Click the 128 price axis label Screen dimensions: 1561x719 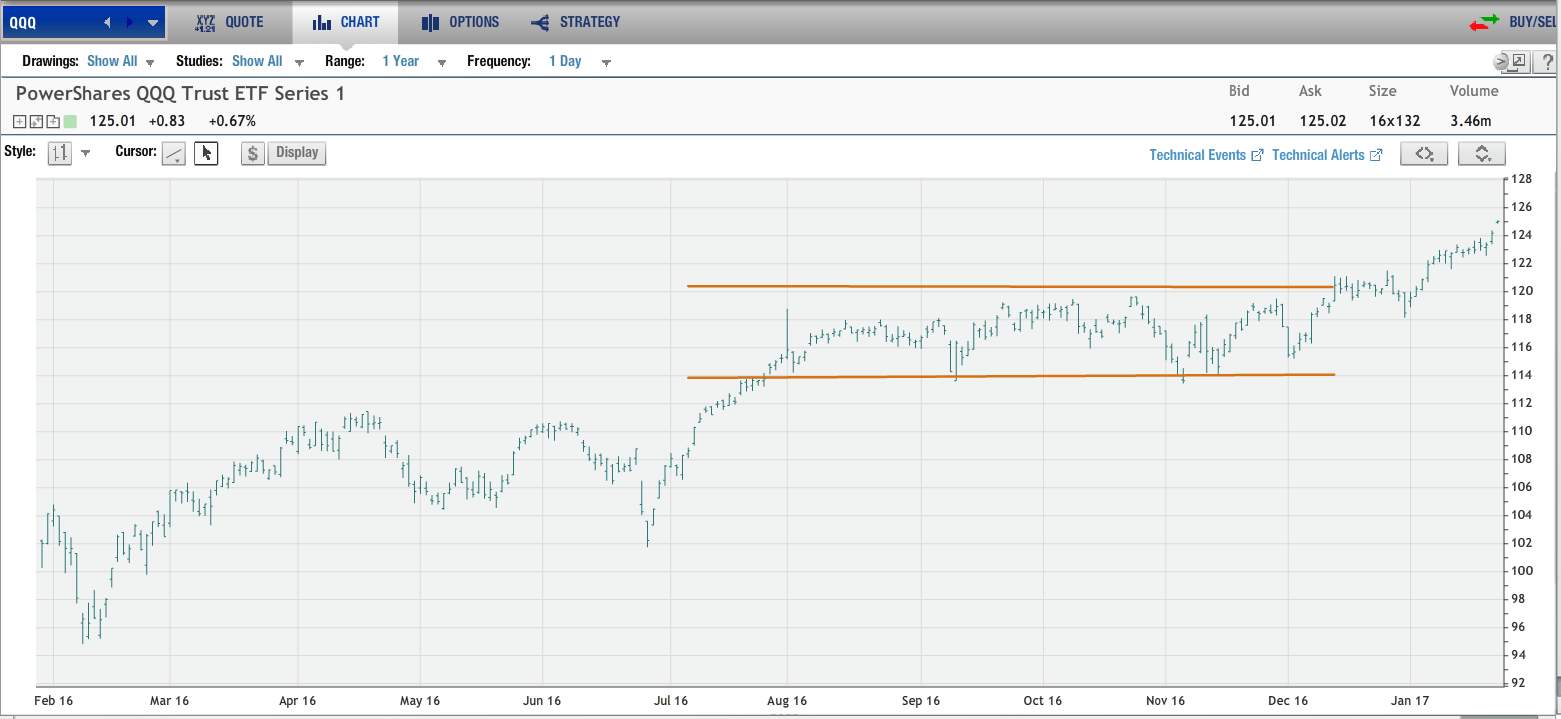point(1521,179)
